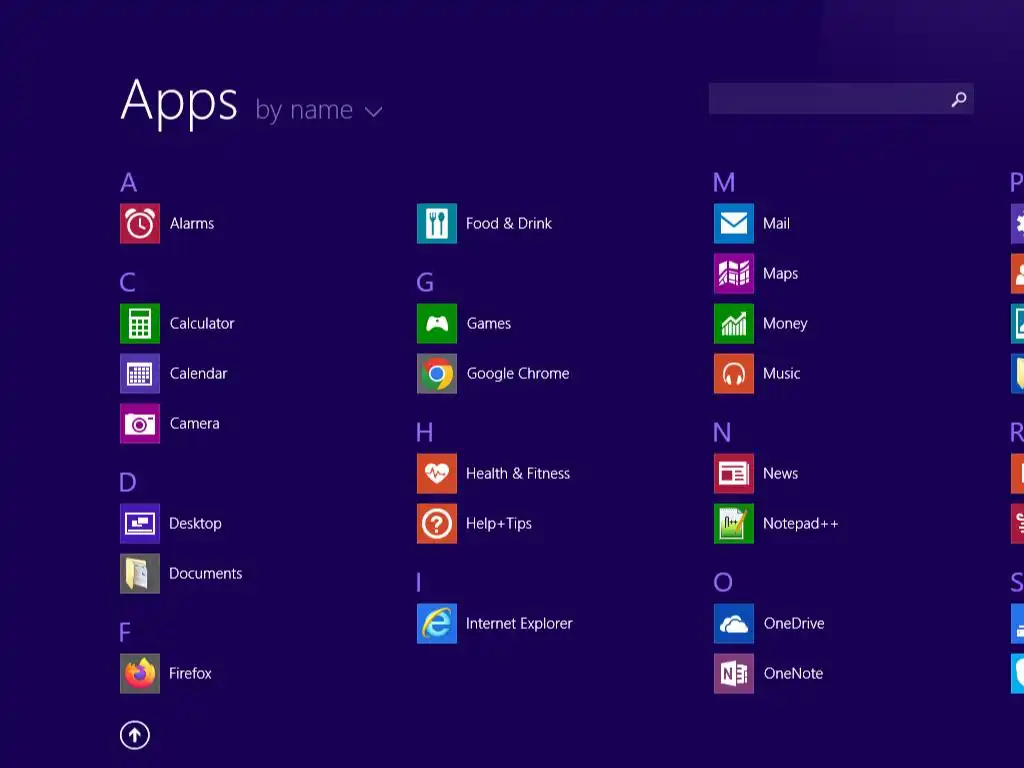Launch Calculator via its green icon
The width and height of the screenshot is (1024, 768).
coord(140,323)
